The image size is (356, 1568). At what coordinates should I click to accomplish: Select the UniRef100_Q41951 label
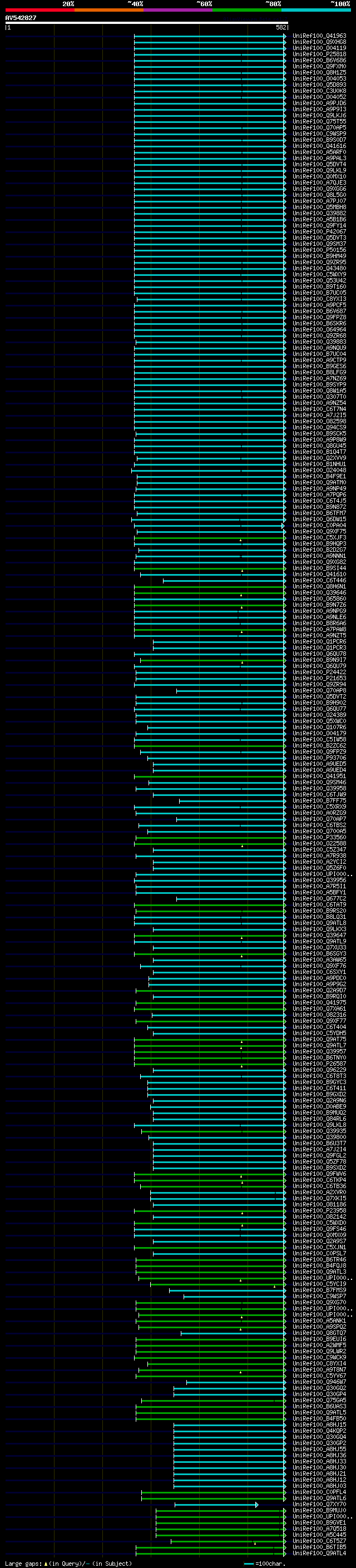[x=319, y=775]
